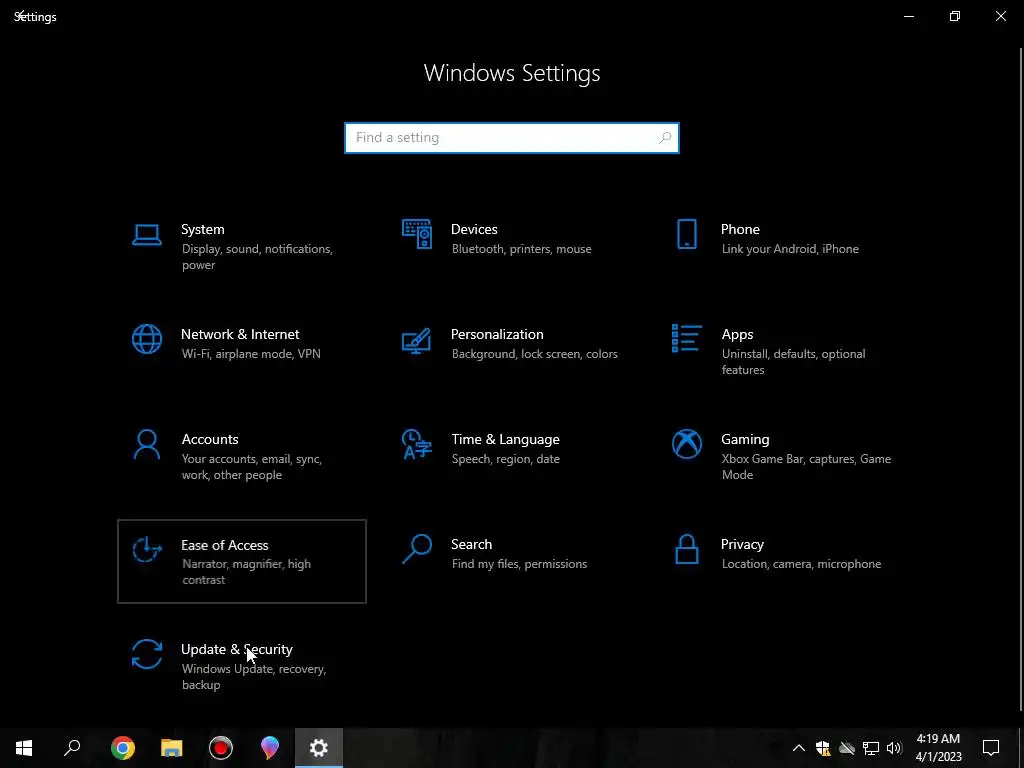The image size is (1024, 768).
Task: Open the Ease of Access title
Action: (225, 545)
